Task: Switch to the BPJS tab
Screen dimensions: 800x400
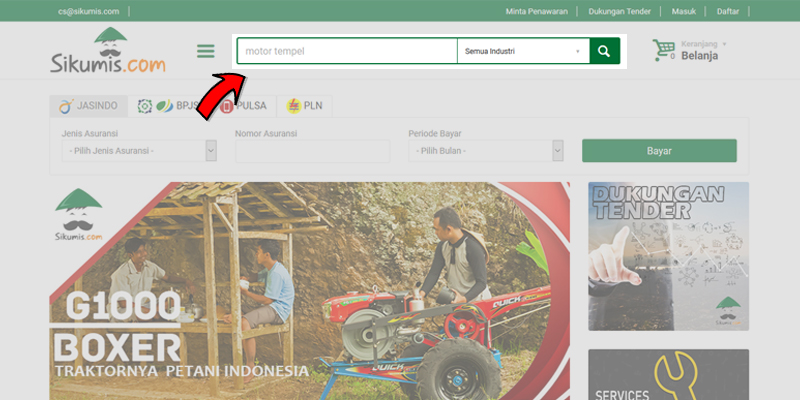Action: pos(168,106)
